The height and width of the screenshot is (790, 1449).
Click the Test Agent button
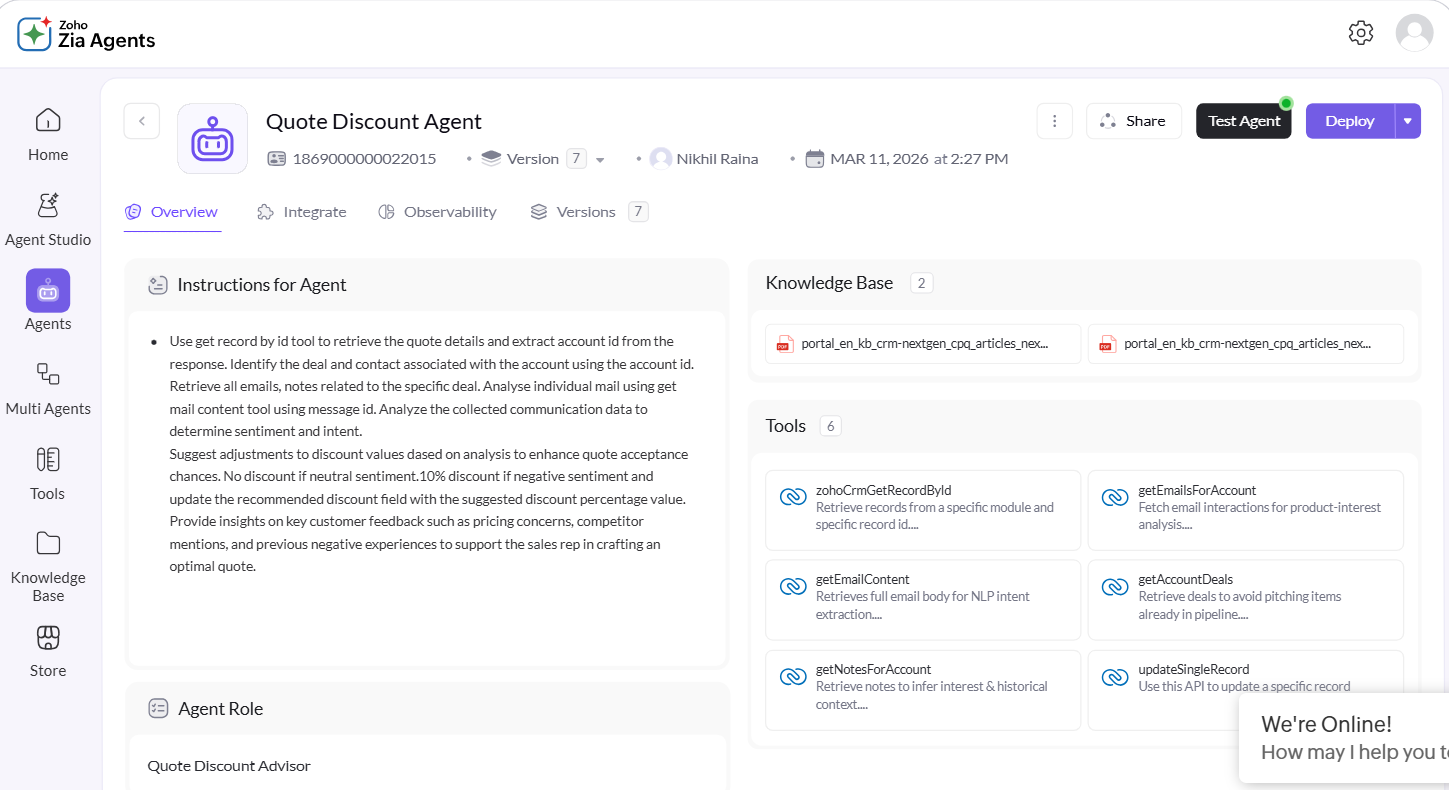[1244, 121]
